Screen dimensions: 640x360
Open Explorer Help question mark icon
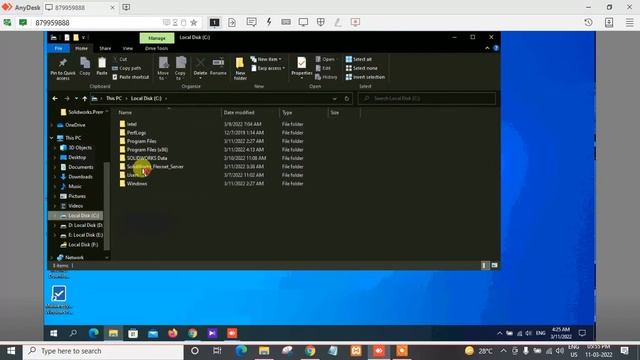pos(496,48)
